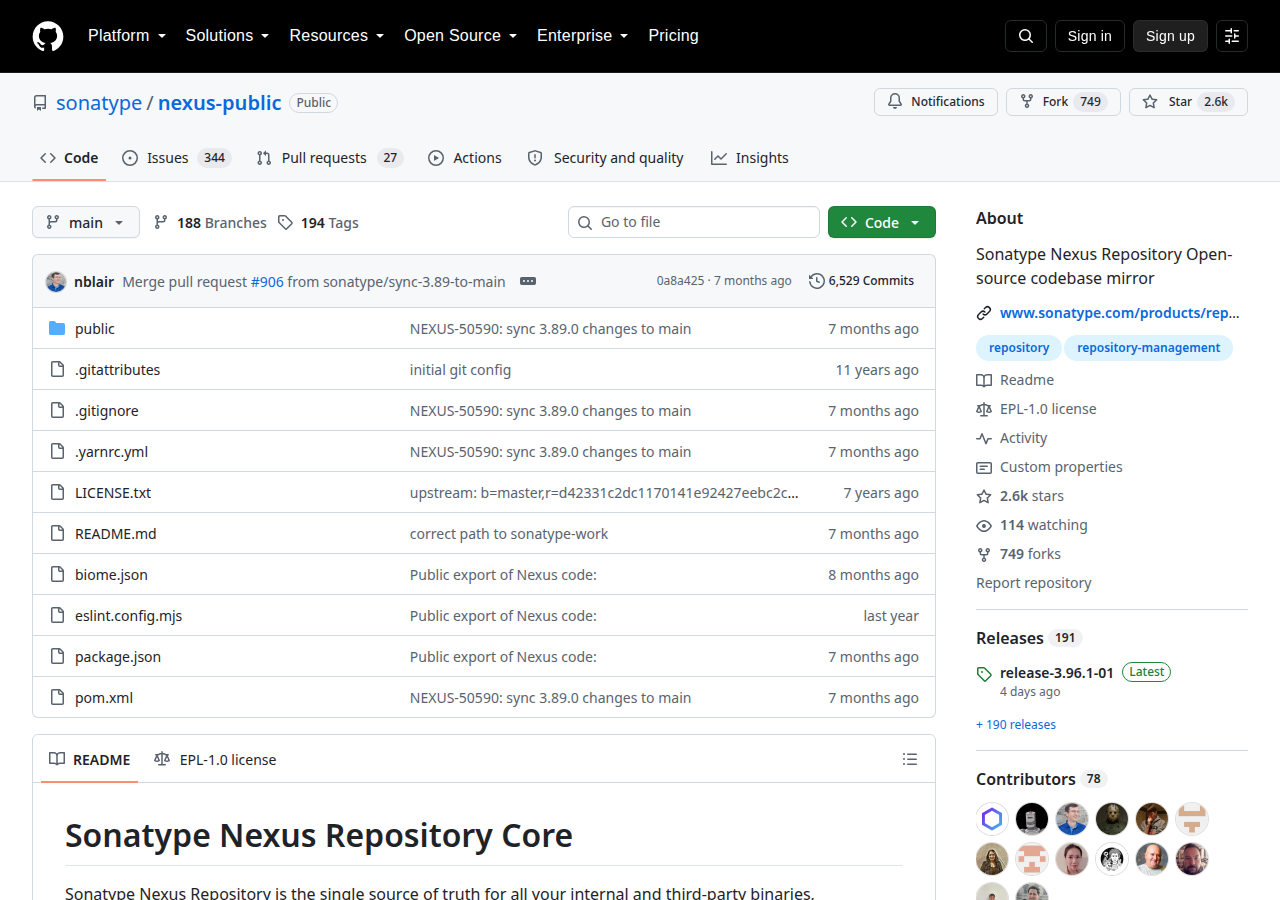Switch to the Pull requests tab

pyautogui.click(x=328, y=158)
